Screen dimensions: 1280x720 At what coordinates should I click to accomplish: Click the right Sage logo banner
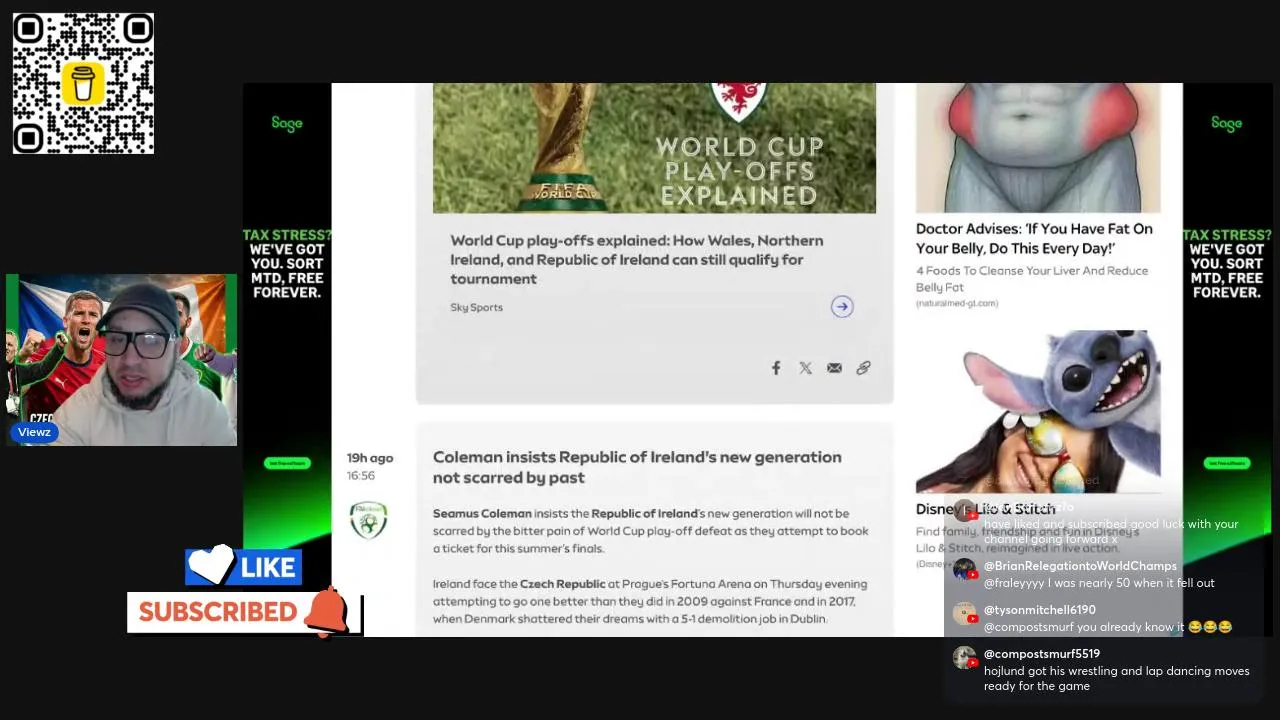pyautogui.click(x=1226, y=123)
